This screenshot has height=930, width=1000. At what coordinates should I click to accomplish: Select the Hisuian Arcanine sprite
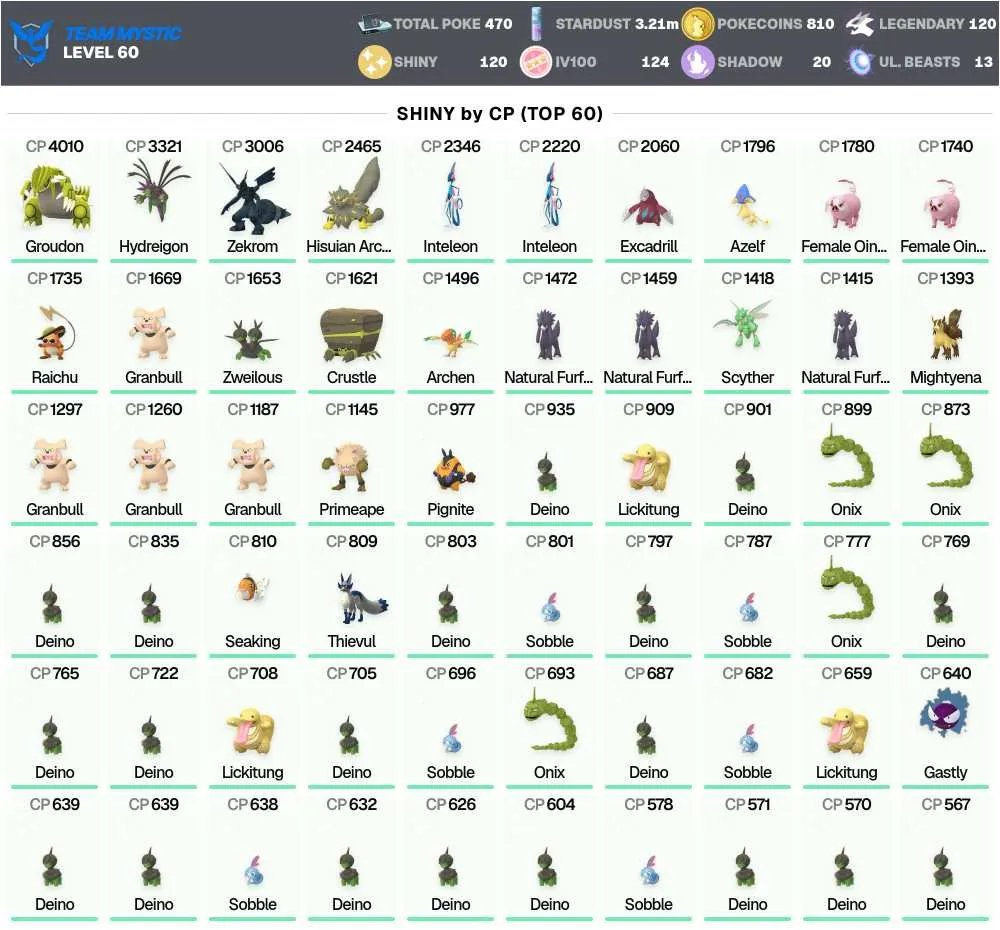pyautogui.click(x=351, y=195)
